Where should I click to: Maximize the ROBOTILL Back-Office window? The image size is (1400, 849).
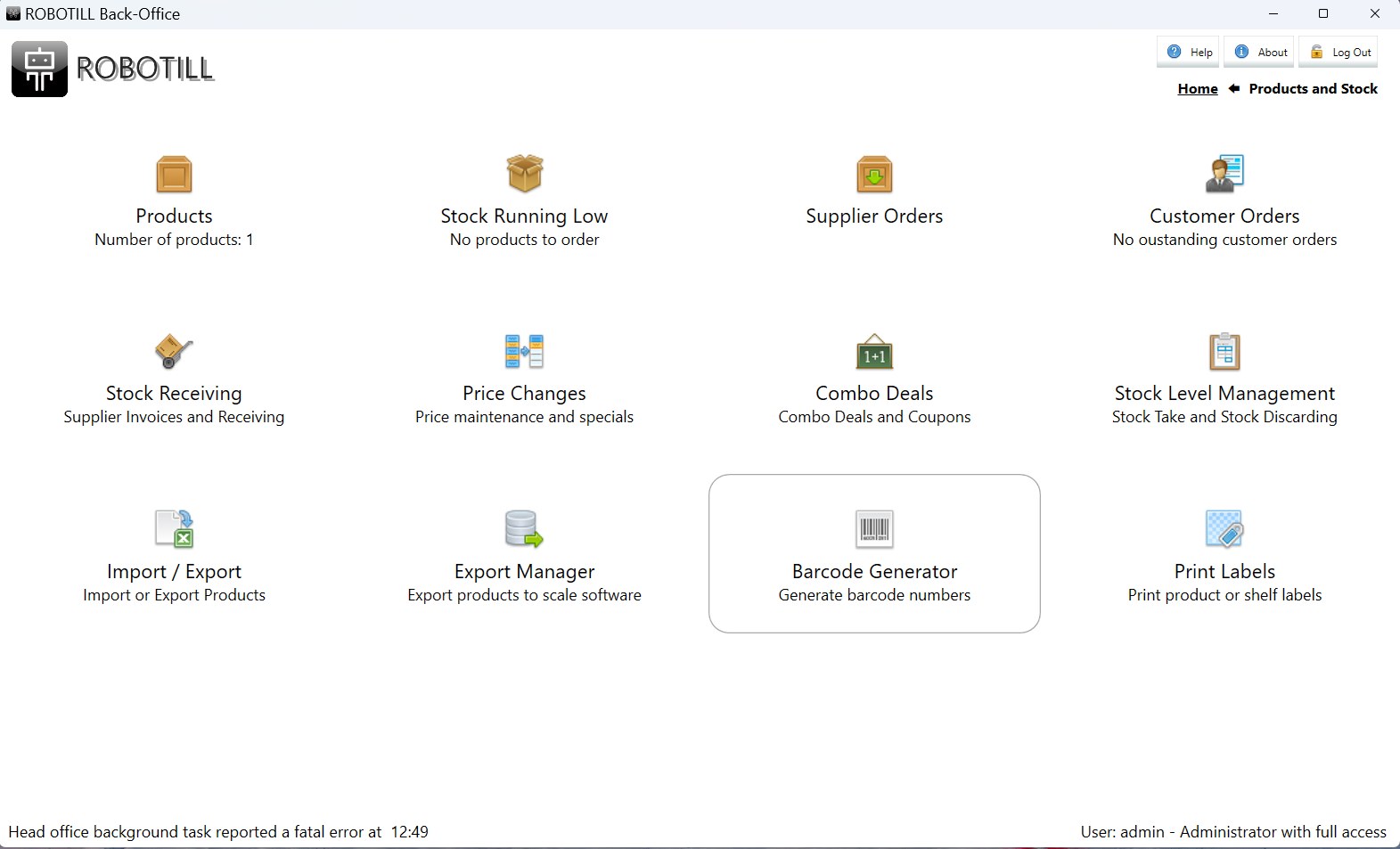coord(1323,13)
